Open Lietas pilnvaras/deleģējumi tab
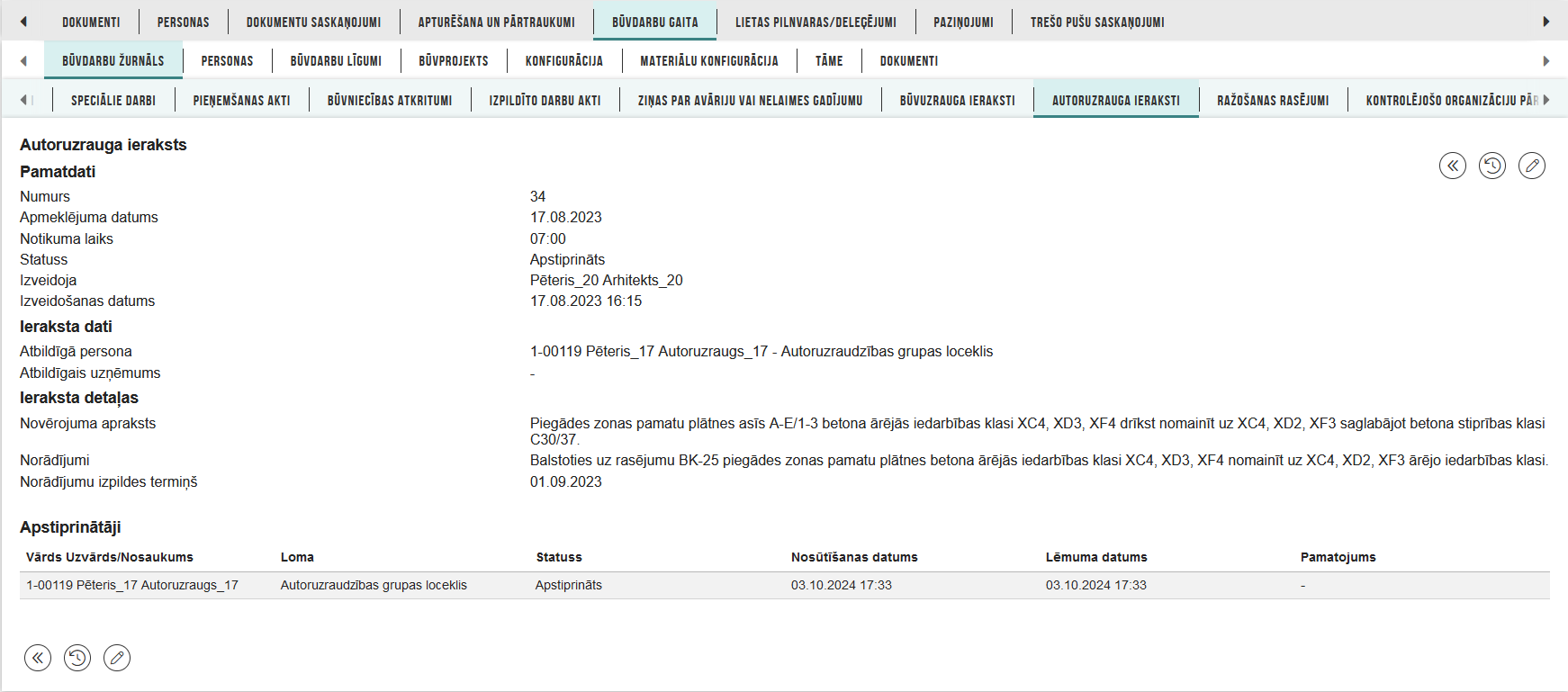 click(x=816, y=22)
